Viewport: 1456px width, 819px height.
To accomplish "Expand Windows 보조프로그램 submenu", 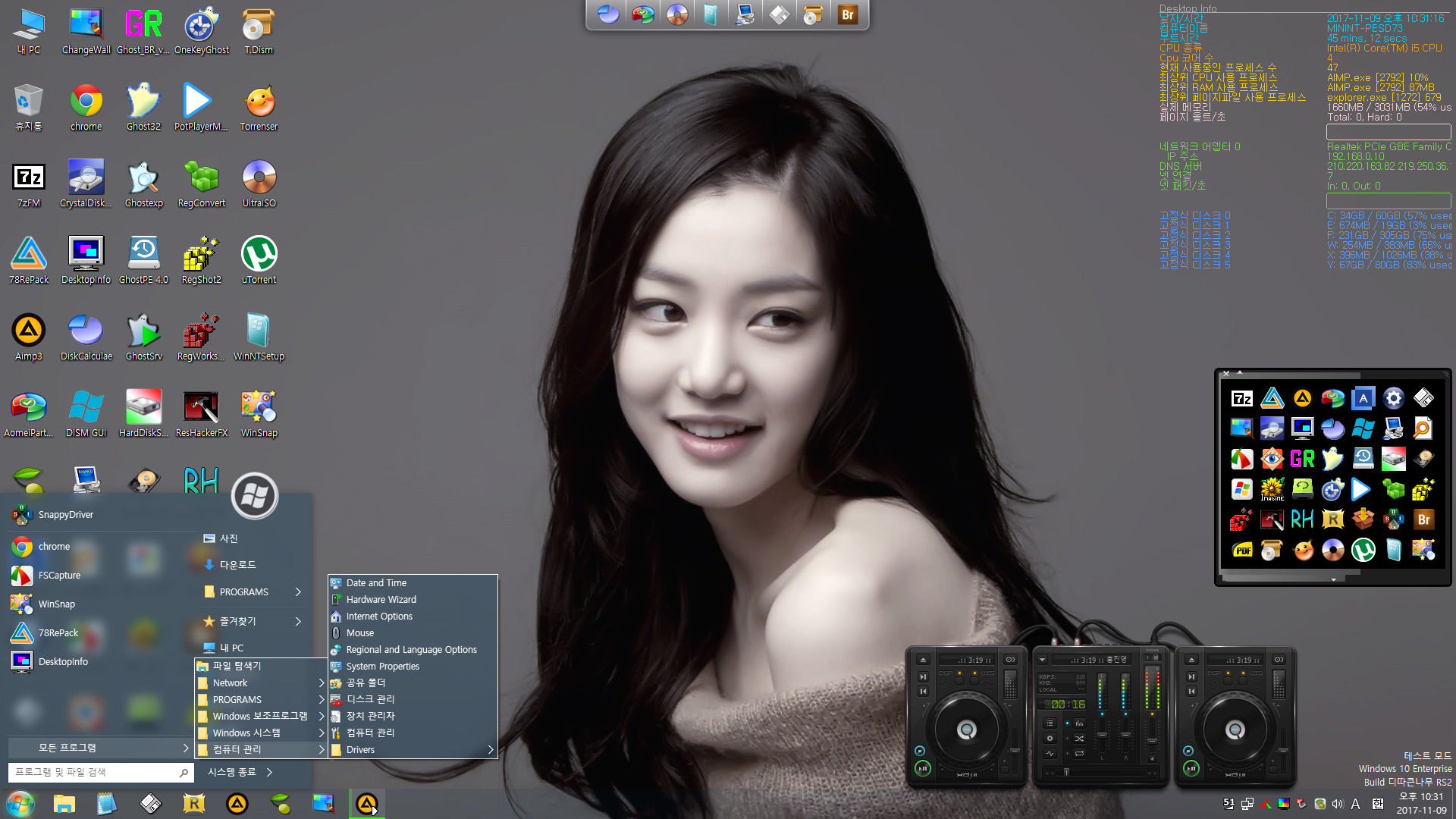I will coord(261,717).
